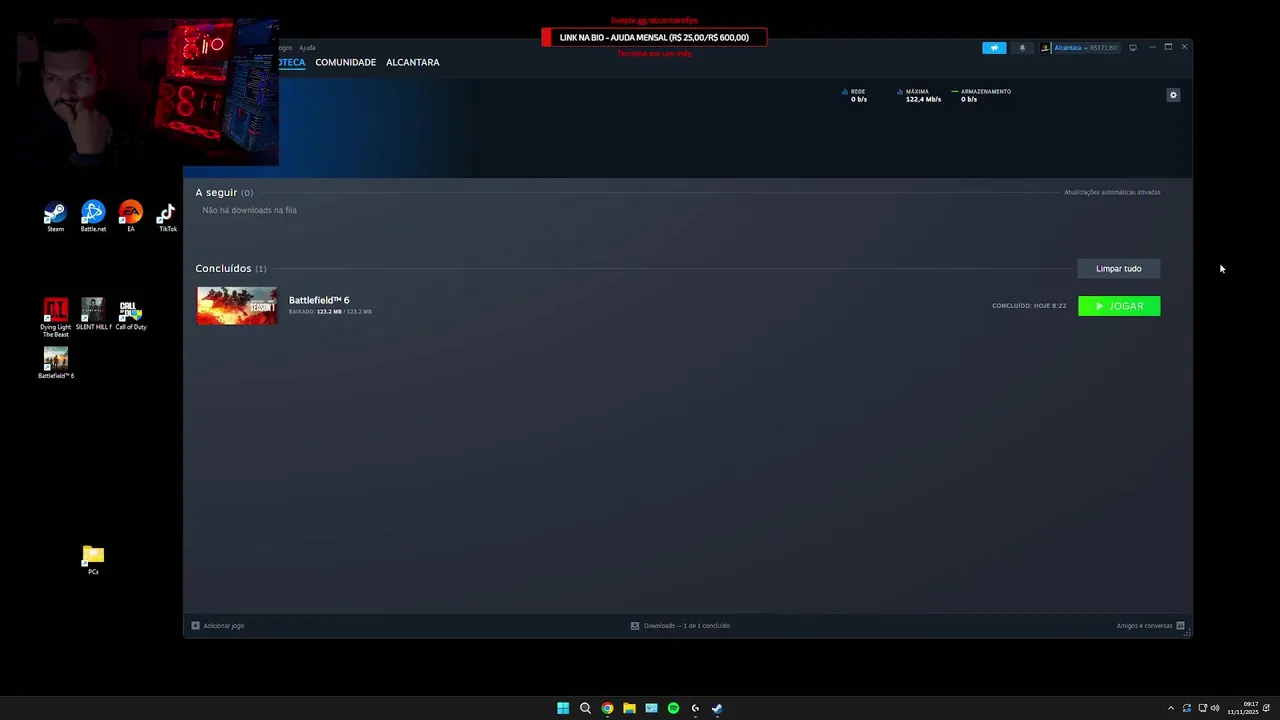The image size is (1280, 720).
Task: Open the Battlefield 6 thumbnail
Action: pyautogui.click(x=237, y=306)
